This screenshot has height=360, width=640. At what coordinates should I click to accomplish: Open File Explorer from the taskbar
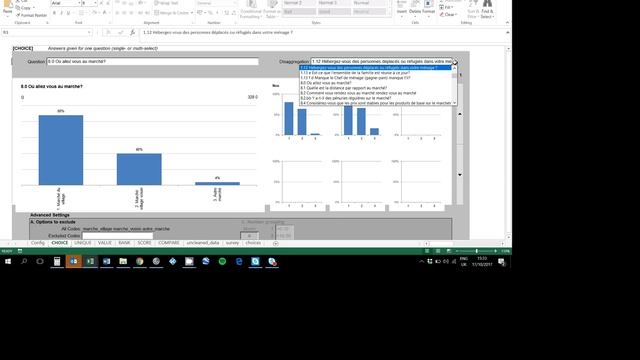coord(123,261)
